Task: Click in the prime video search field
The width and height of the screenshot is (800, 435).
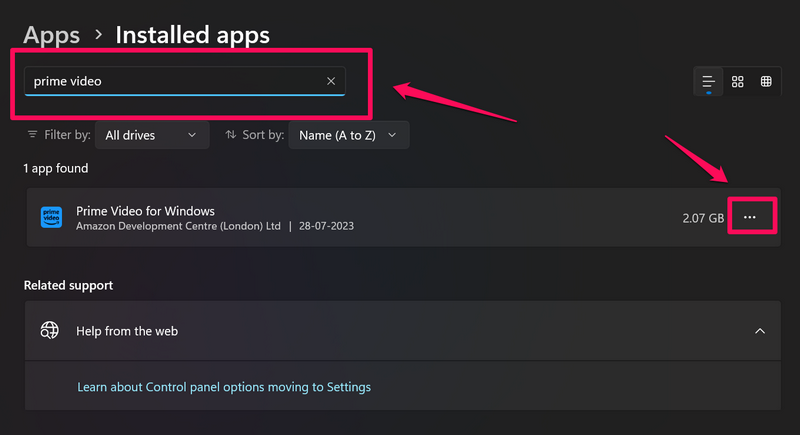Action: (x=185, y=81)
